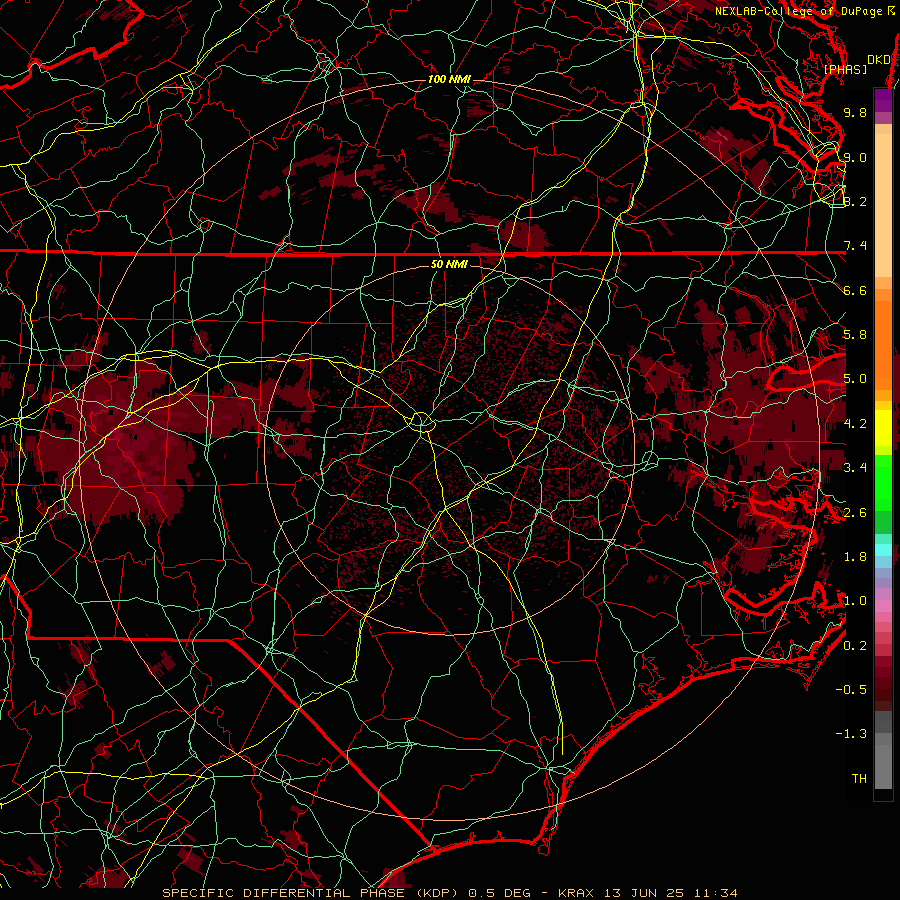Pick the peach segment of the color bar

[x=883, y=207]
